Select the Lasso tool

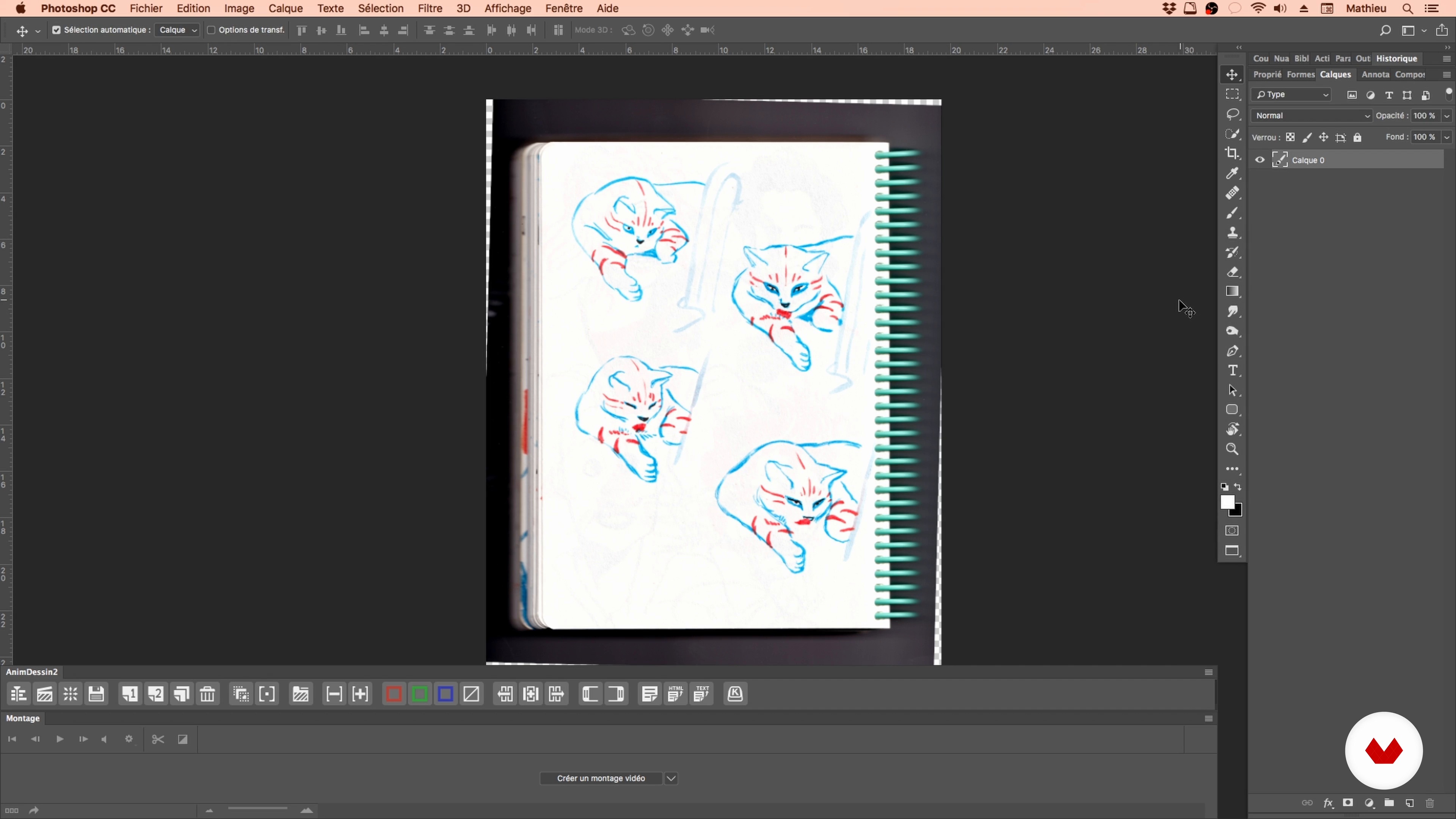[1232, 114]
